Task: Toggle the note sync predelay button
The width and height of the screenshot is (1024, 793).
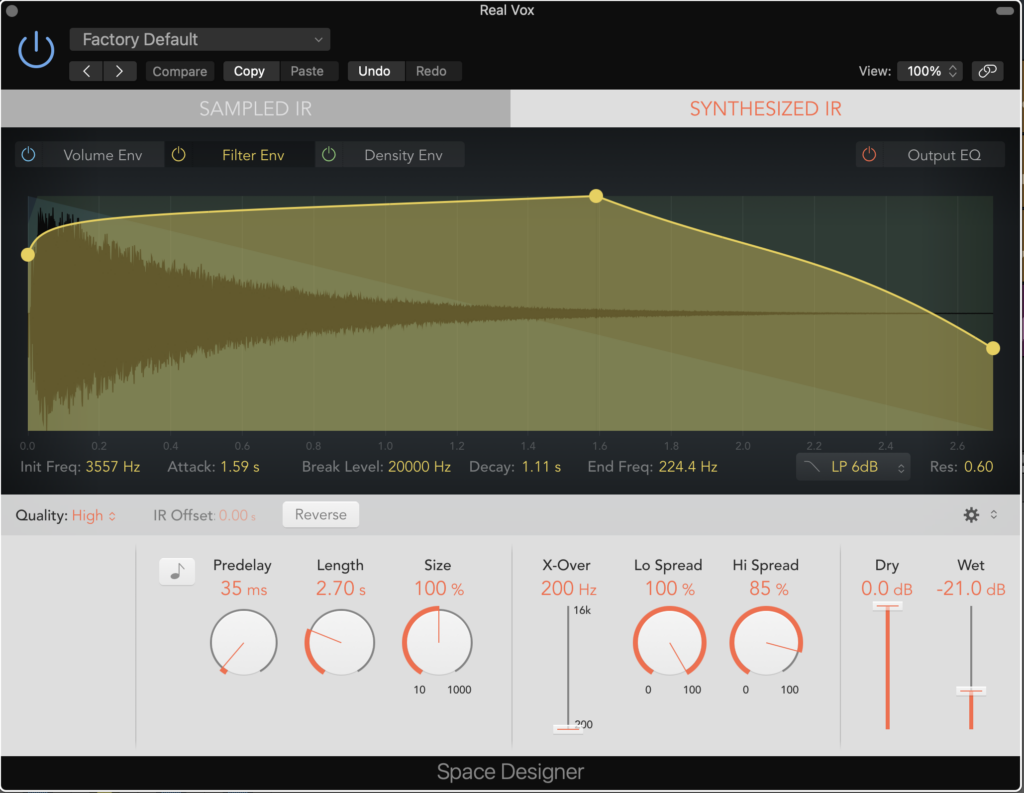Action: (x=177, y=572)
